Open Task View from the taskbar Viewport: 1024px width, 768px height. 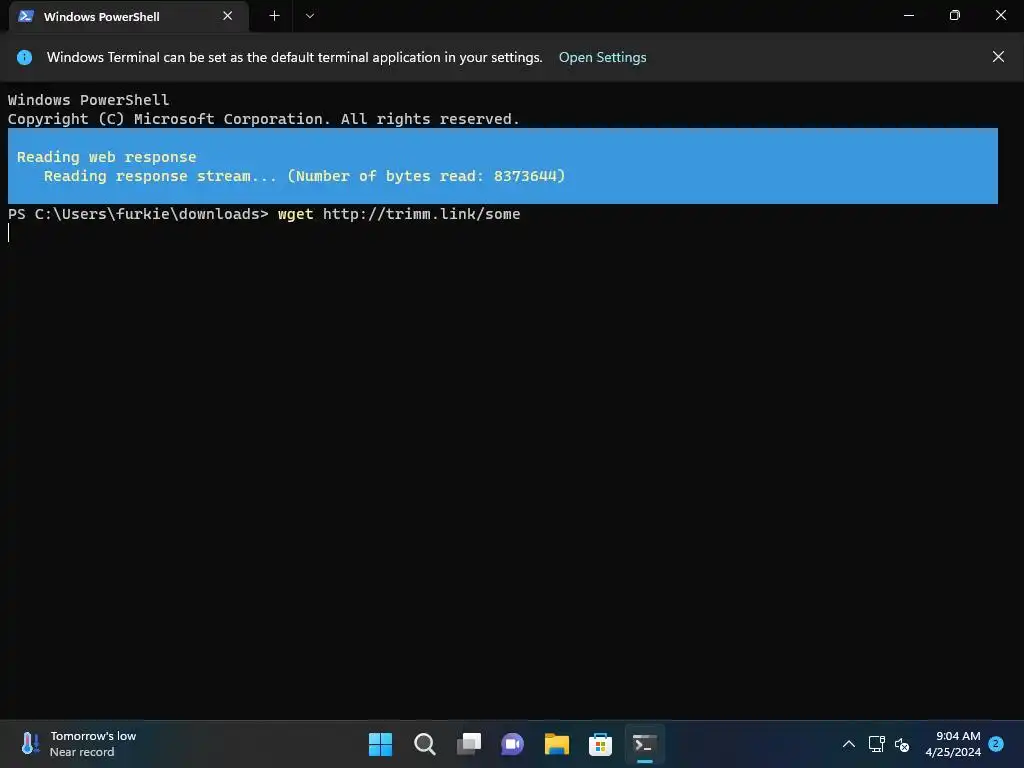click(x=468, y=744)
